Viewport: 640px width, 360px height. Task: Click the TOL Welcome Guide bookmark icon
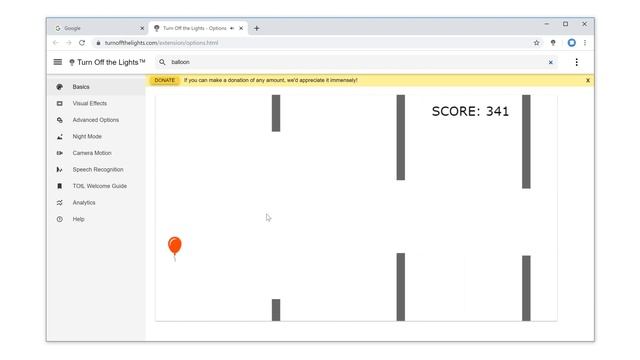[60, 186]
